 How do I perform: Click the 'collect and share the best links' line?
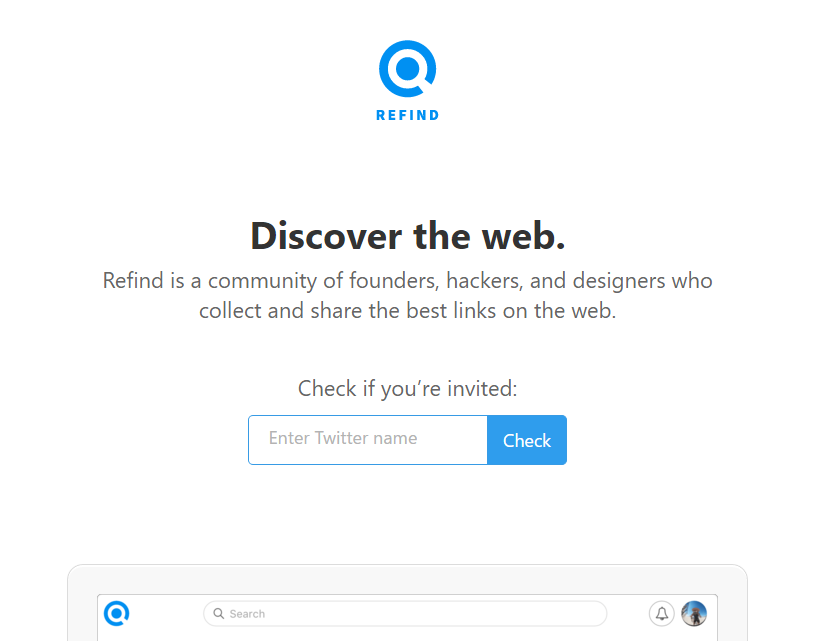pyautogui.click(x=407, y=311)
